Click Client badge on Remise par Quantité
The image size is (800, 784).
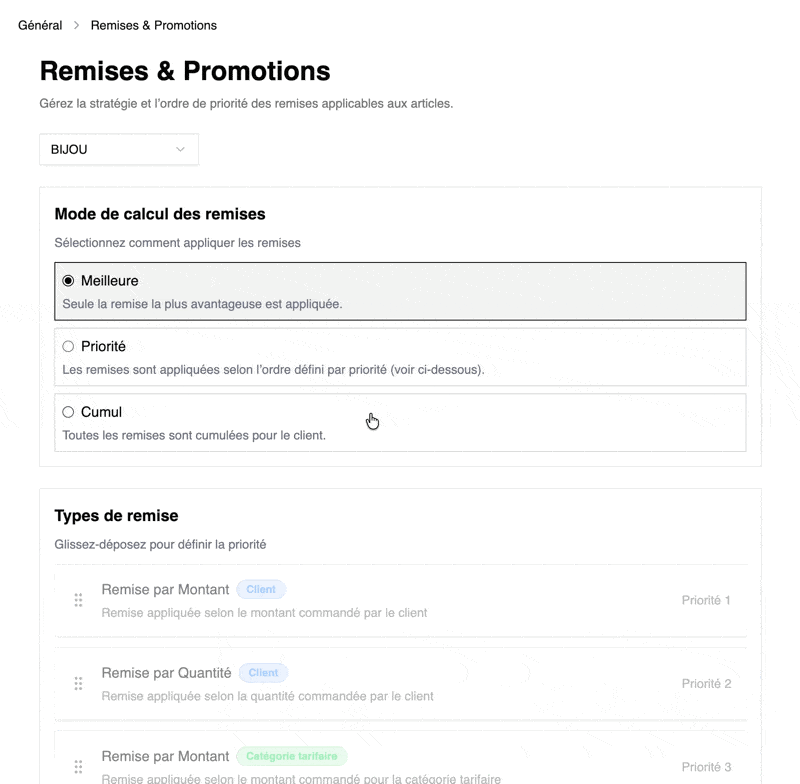point(263,673)
